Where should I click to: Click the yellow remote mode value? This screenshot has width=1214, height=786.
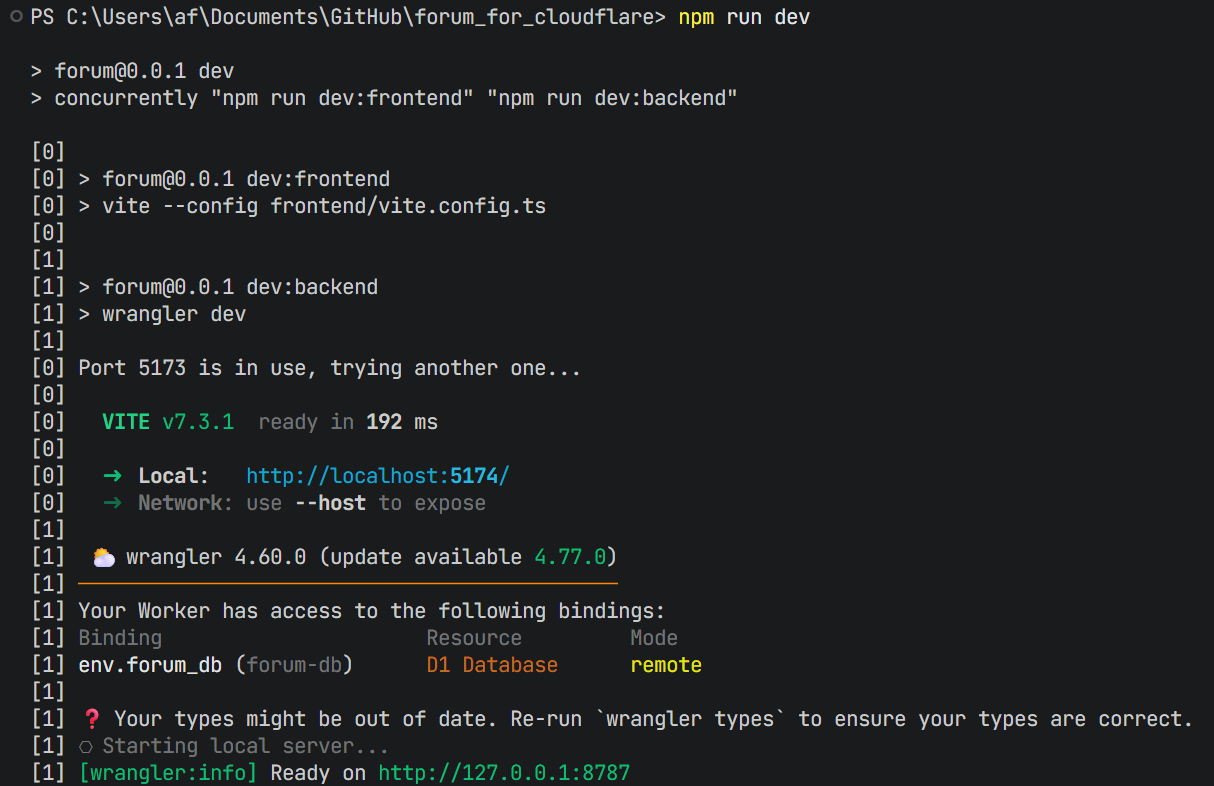666,665
